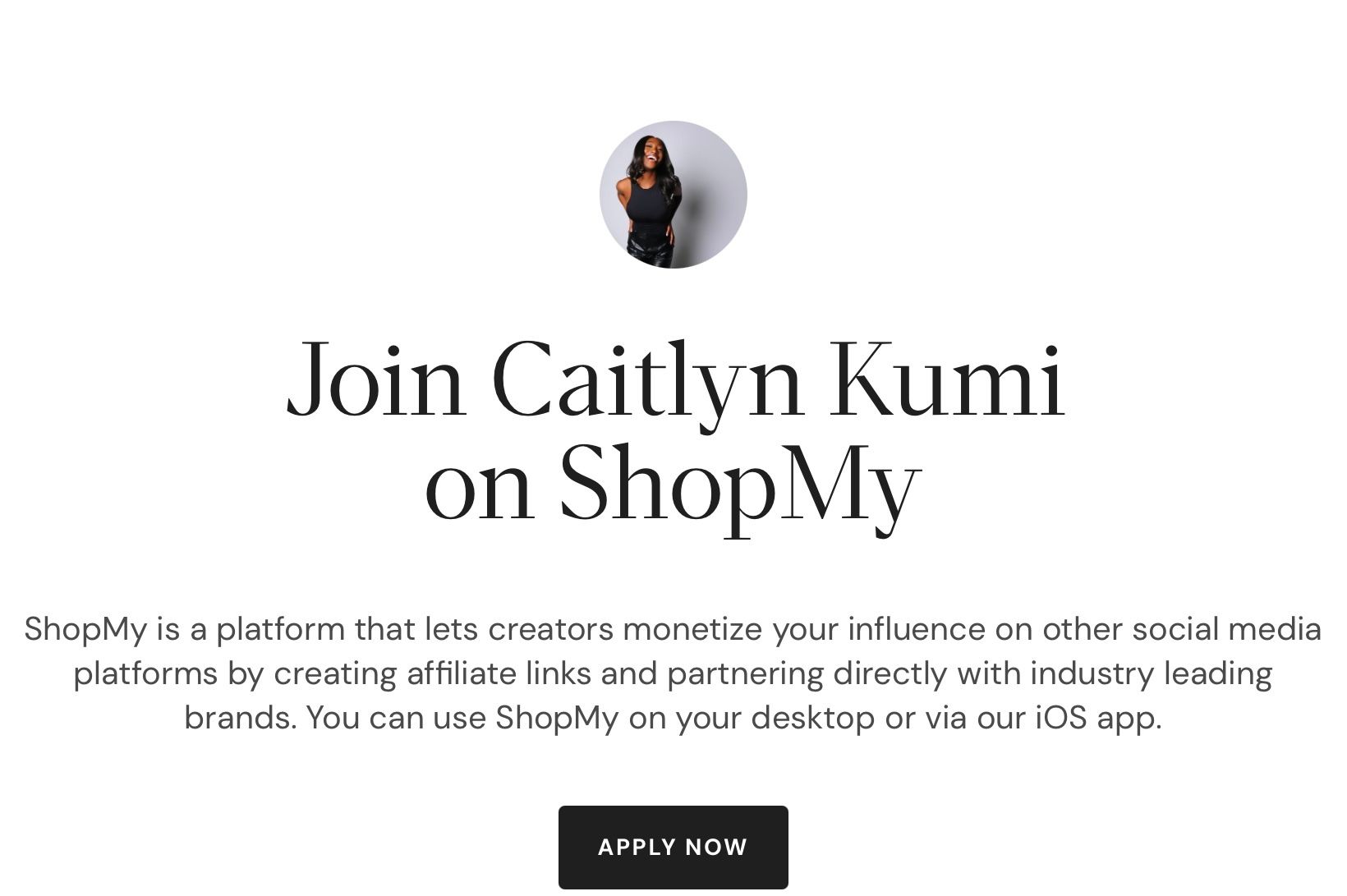Image resolution: width=1347 pixels, height=896 pixels.
Task: Click "ShopMy" at the paragraph's start
Action: (x=85, y=630)
